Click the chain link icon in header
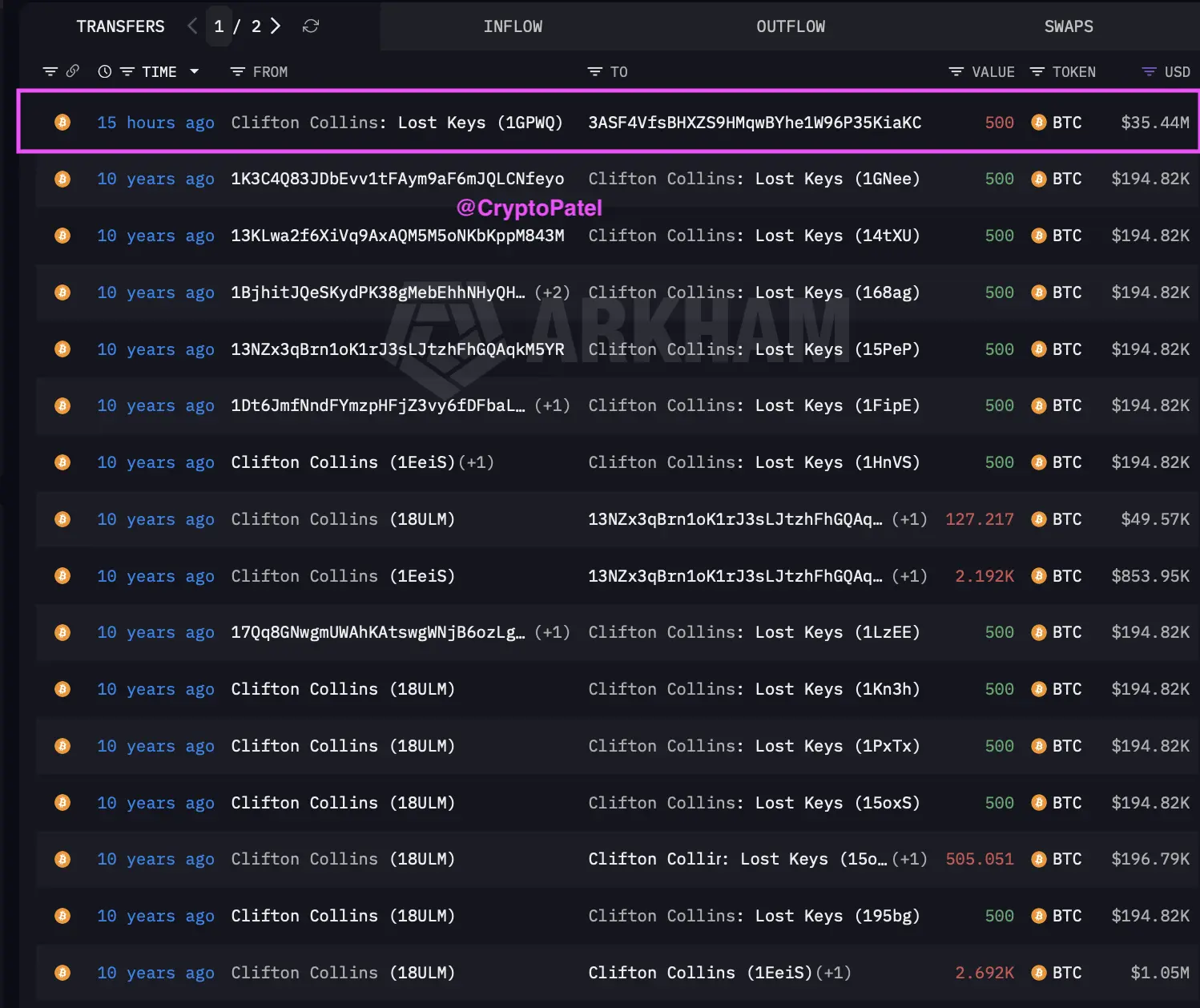Viewport: 1200px width, 1008px height. point(73,71)
